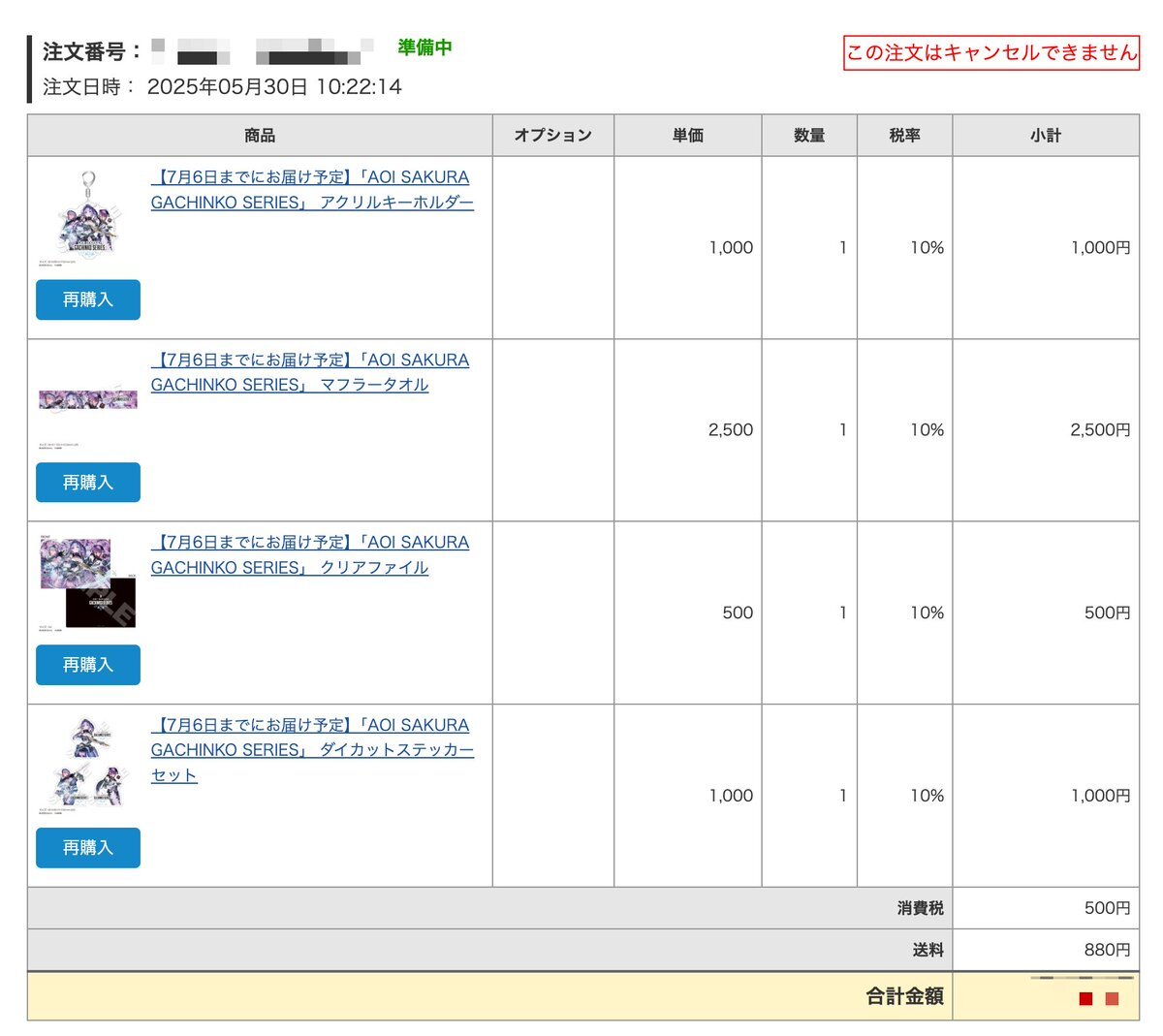Open the クリアファイル product link

309,554
